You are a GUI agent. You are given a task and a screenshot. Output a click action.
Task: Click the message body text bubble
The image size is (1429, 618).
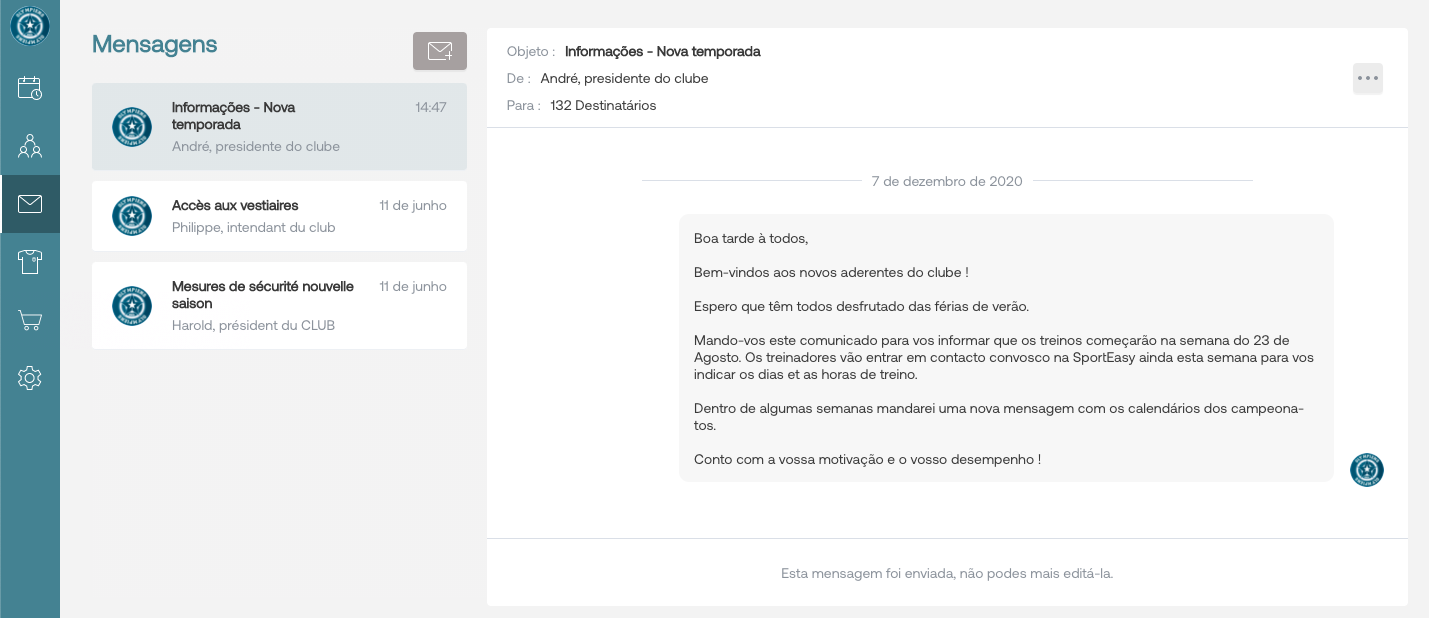[x=1005, y=348]
